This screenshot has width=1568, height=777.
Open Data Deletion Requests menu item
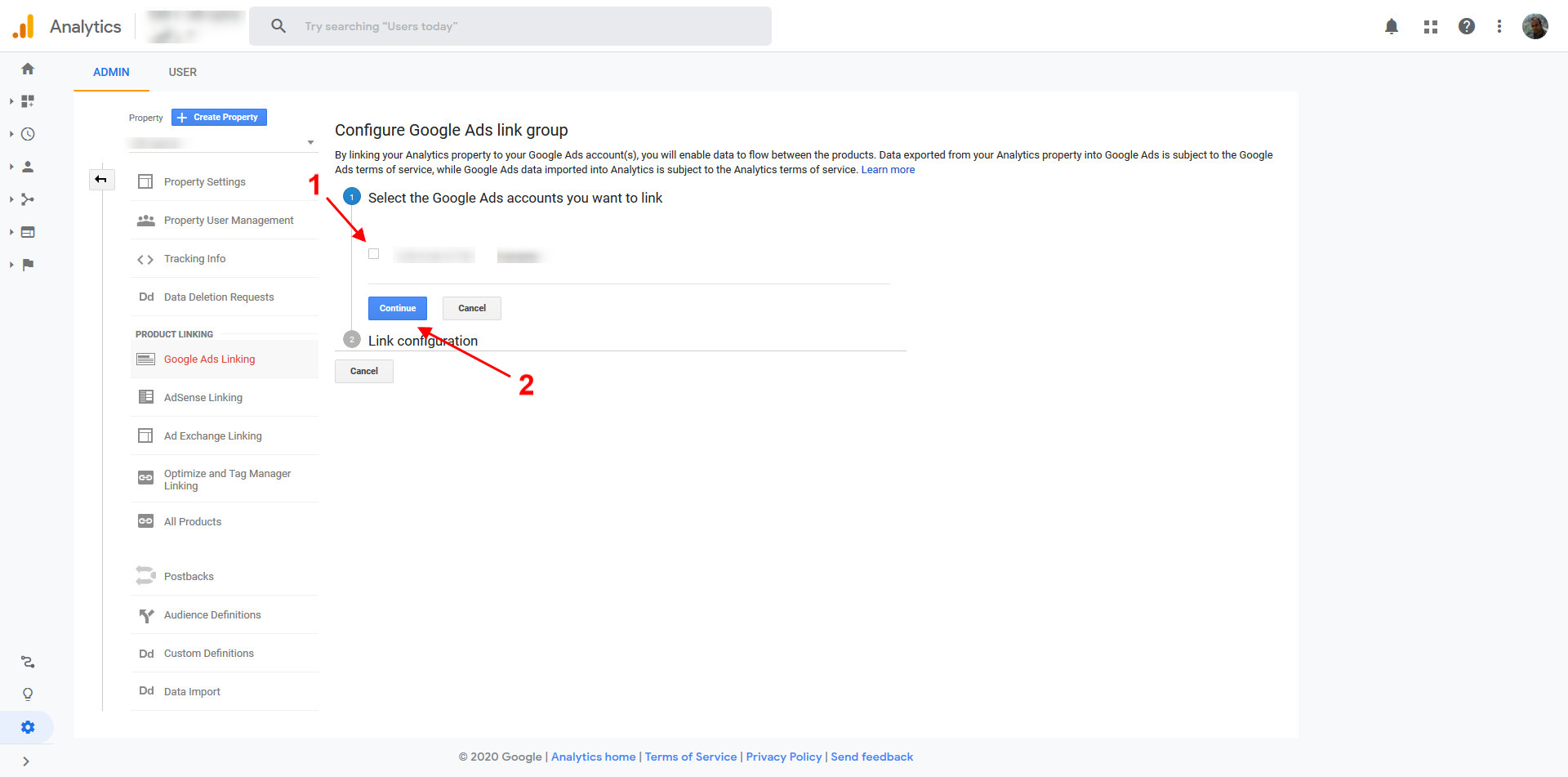(225, 297)
